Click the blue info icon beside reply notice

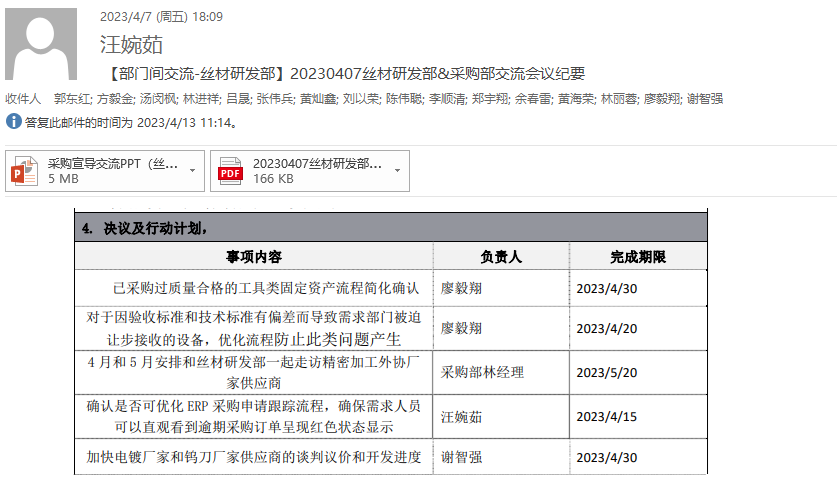pos(13,122)
